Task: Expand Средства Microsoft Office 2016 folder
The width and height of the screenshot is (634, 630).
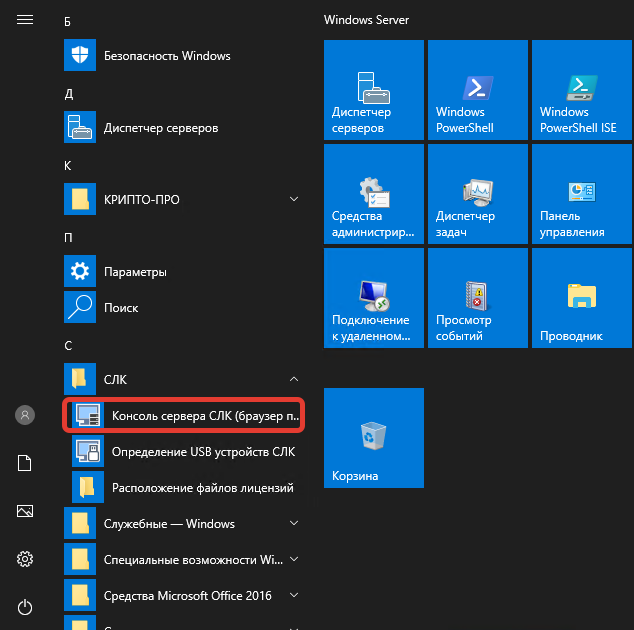Action: (x=294, y=596)
